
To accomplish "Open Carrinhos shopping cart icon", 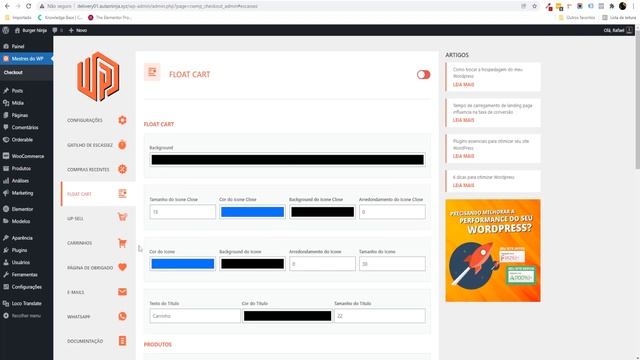I will (x=122, y=243).
